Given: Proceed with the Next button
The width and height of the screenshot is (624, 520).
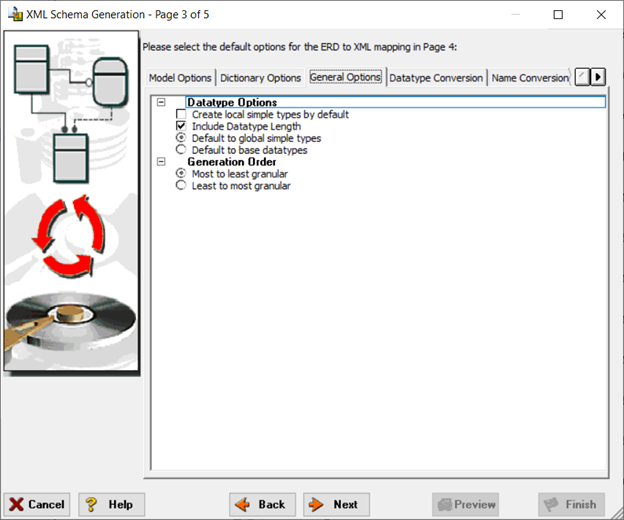Looking at the screenshot, I should point(336,504).
